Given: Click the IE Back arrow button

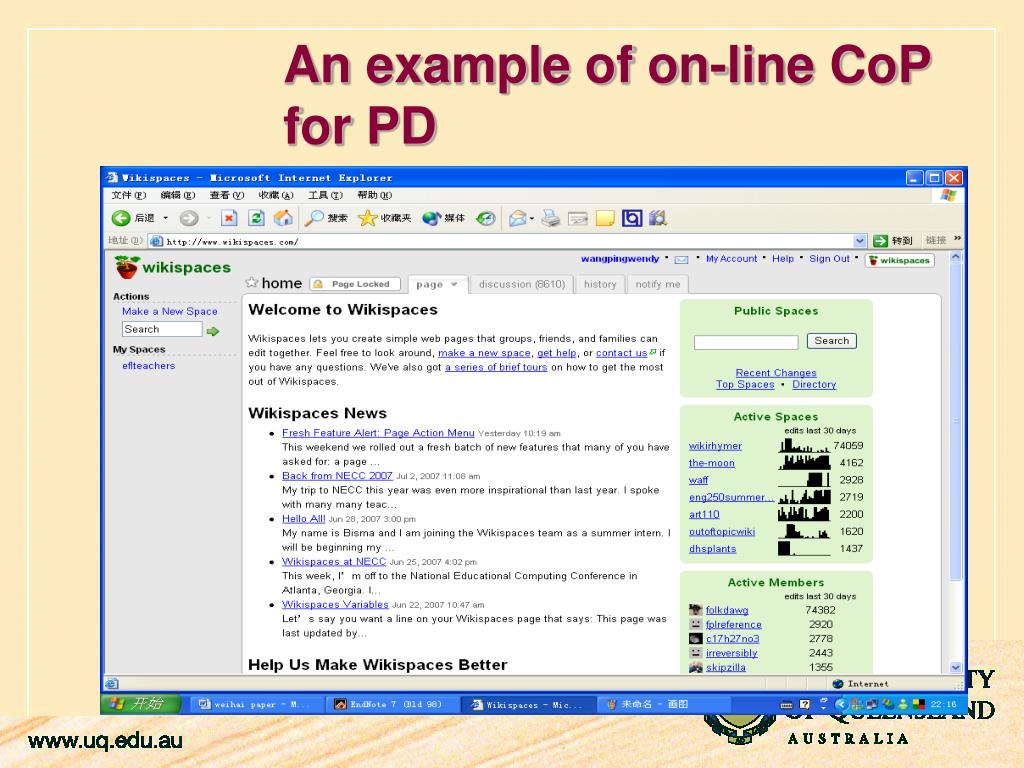Looking at the screenshot, I should pyautogui.click(x=121, y=218).
